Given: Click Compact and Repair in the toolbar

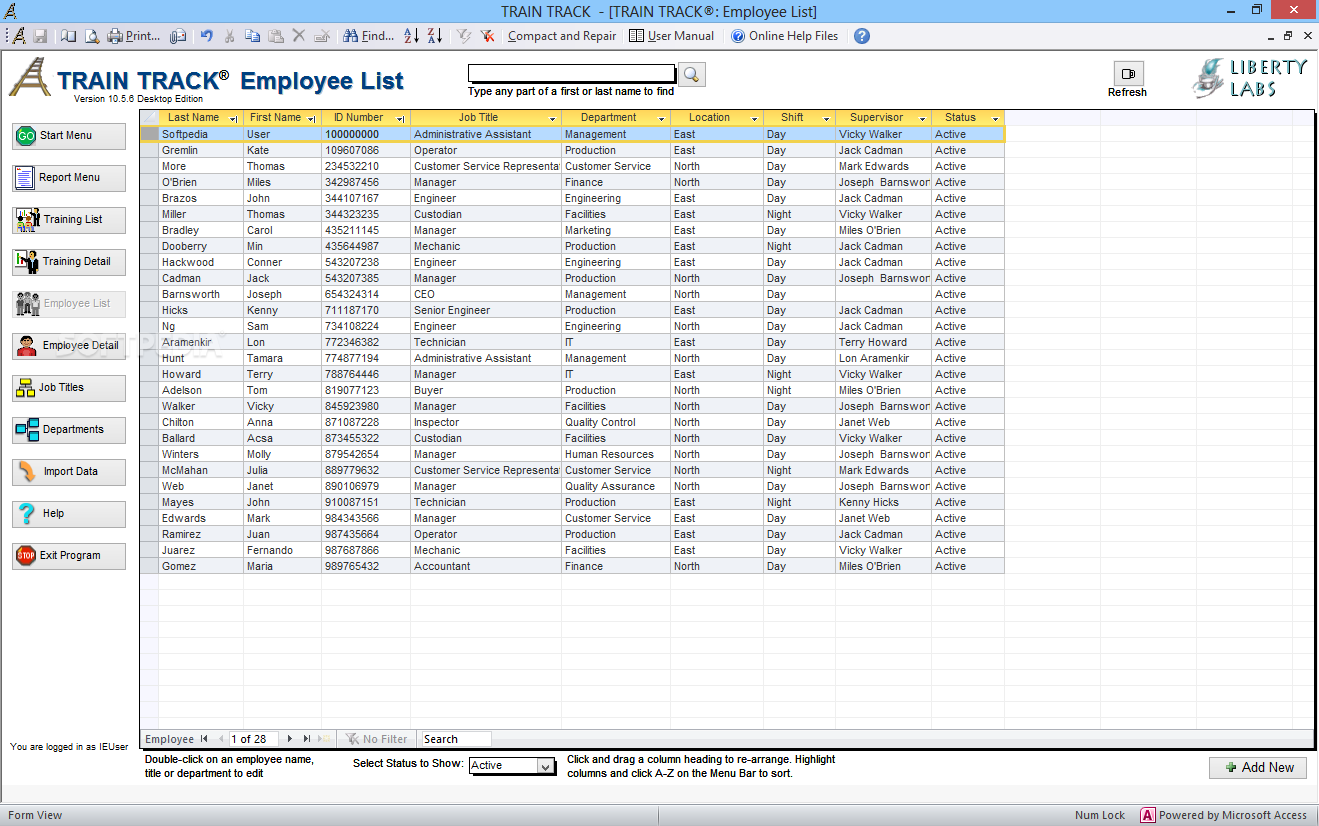Looking at the screenshot, I should point(562,36).
